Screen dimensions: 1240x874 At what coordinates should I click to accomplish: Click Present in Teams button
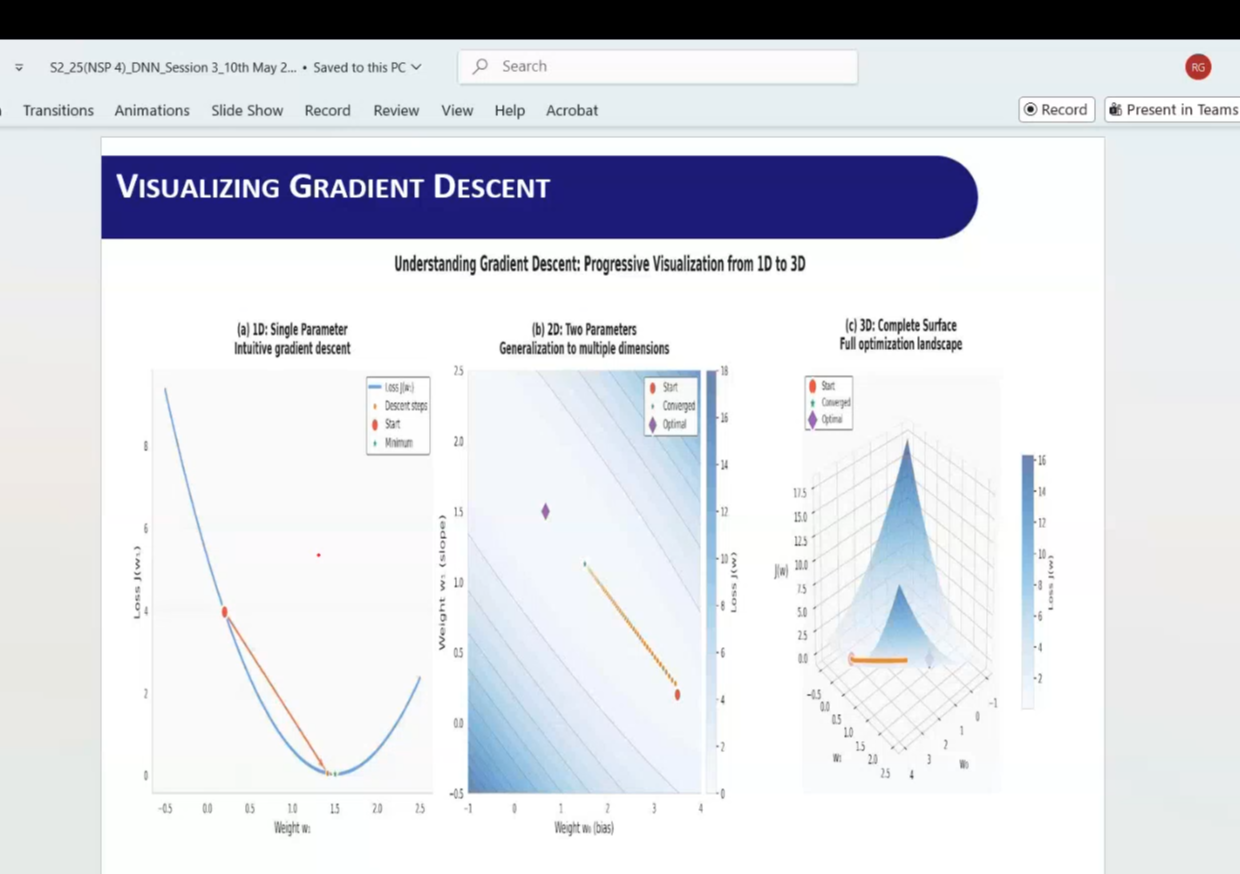coord(1172,110)
